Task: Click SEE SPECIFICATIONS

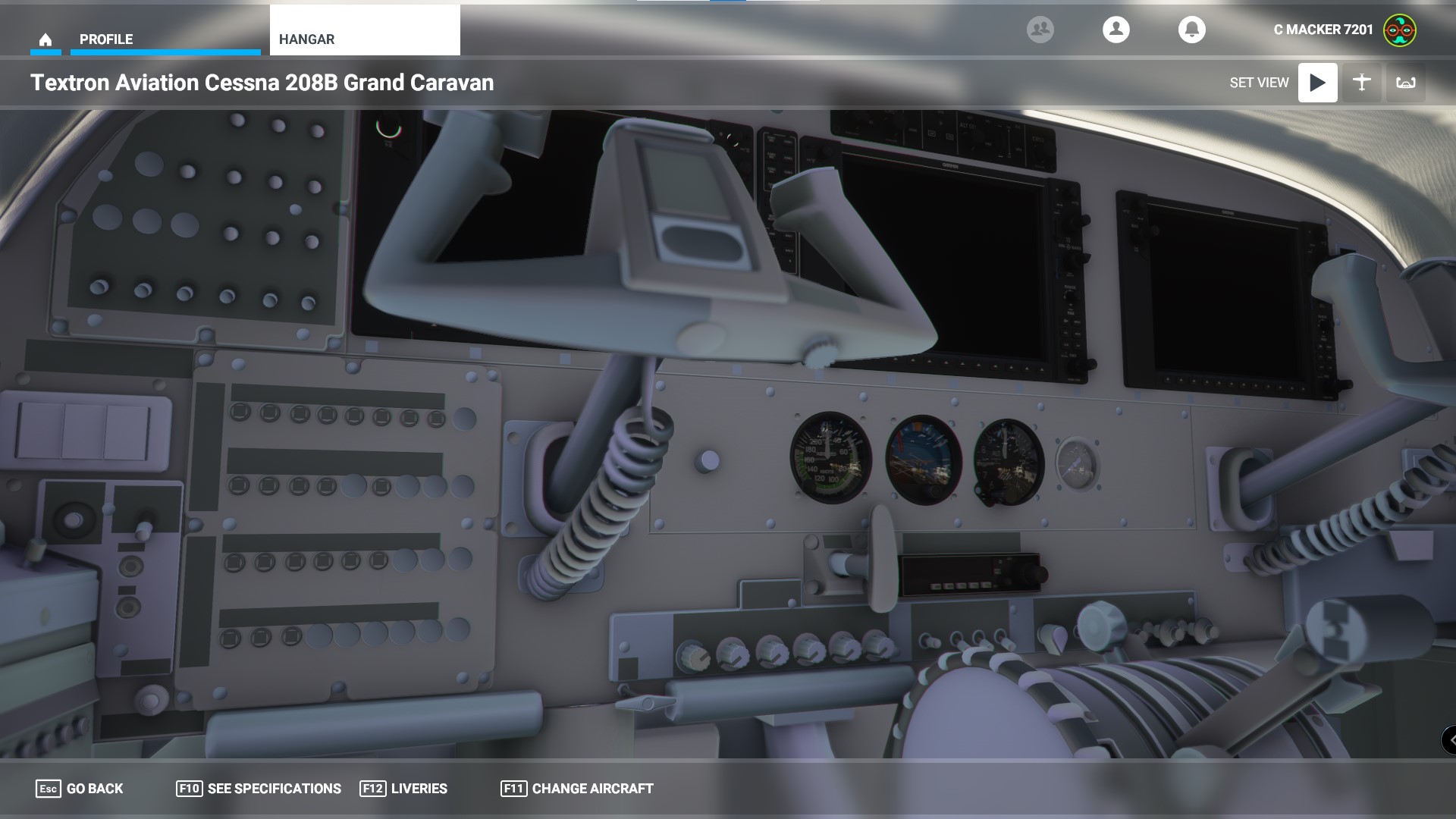Action: coord(274,789)
